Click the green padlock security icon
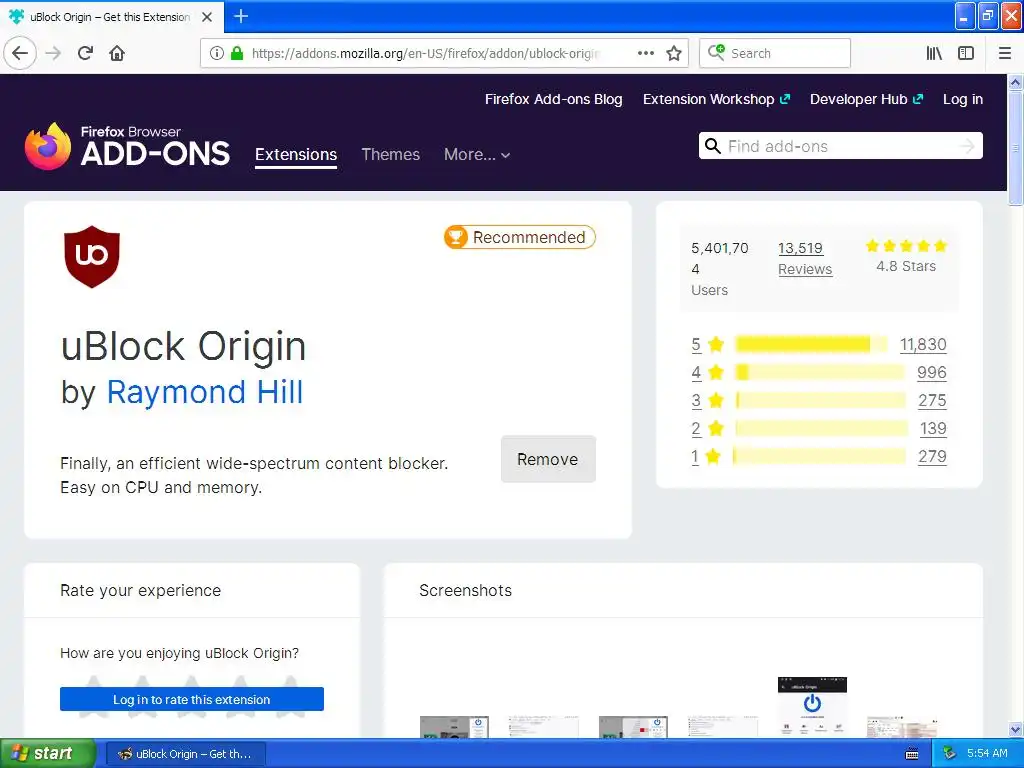The width and height of the screenshot is (1024, 768). (237, 54)
